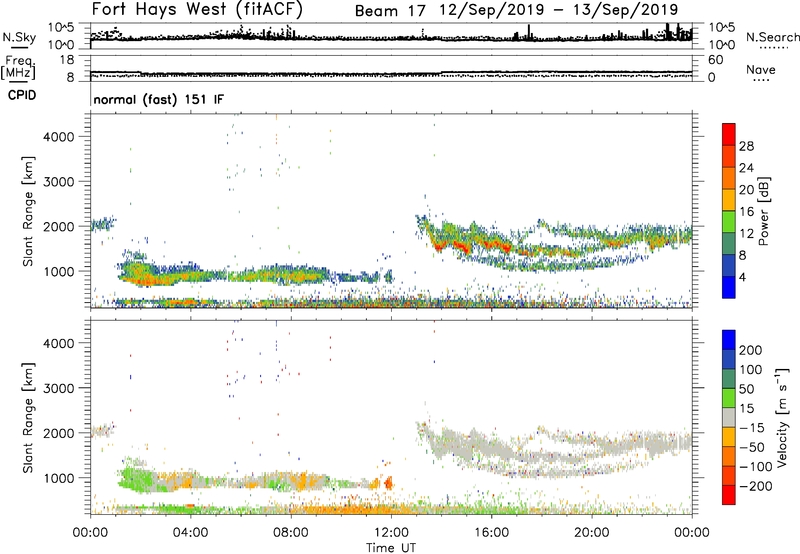Click the '16' value on Power colorbar
Screen dimensions: 800x554
pos(746,211)
